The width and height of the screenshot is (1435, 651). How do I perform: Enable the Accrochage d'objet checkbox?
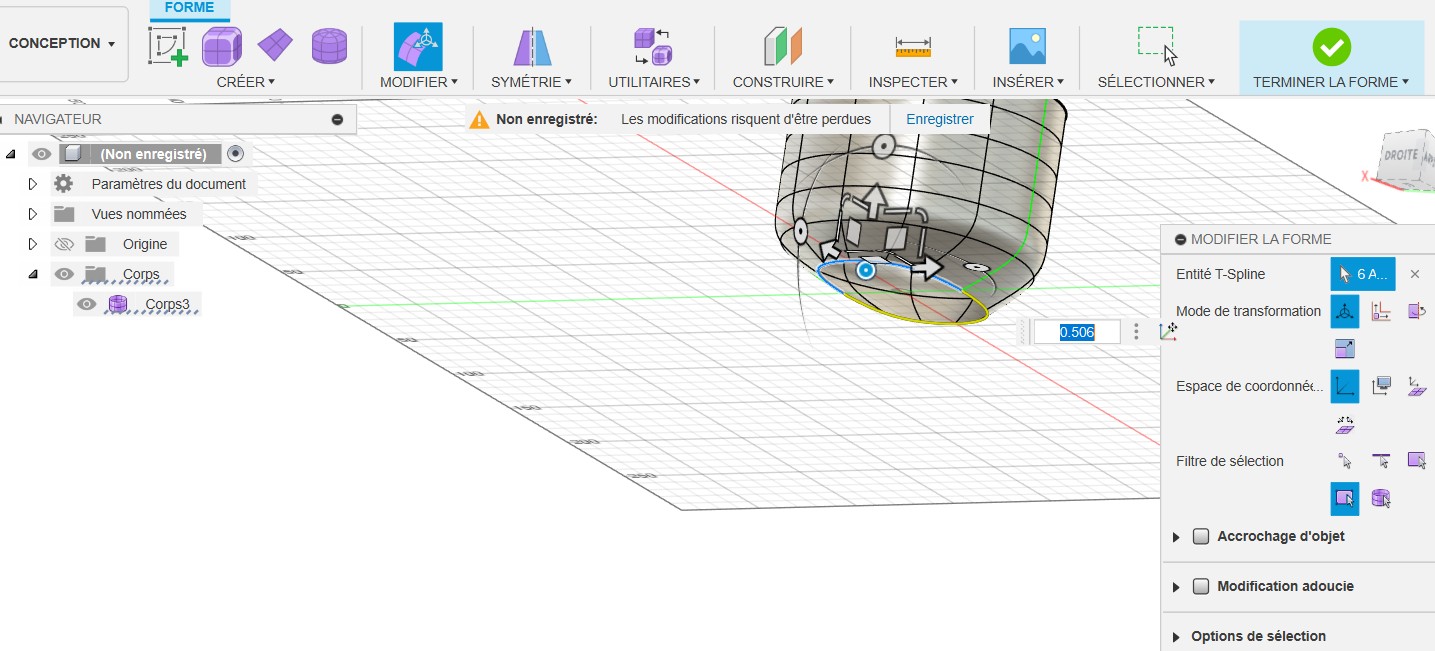coord(1202,537)
